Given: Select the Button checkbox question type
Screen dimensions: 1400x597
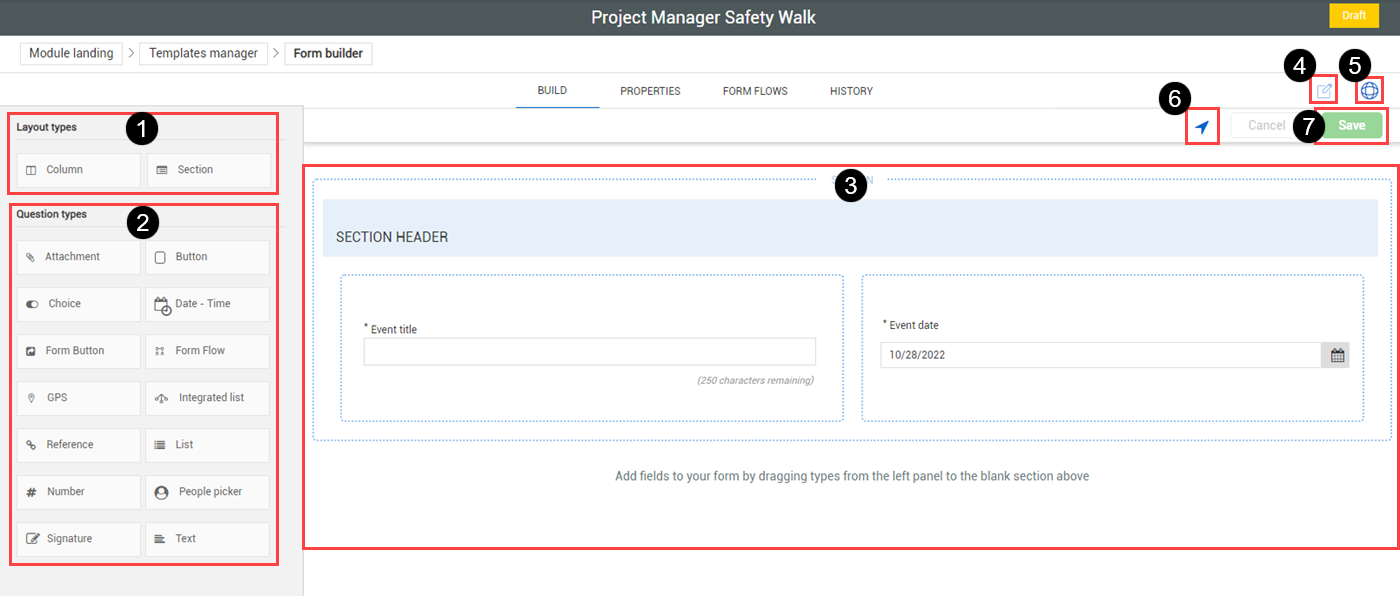Looking at the screenshot, I should point(208,257).
